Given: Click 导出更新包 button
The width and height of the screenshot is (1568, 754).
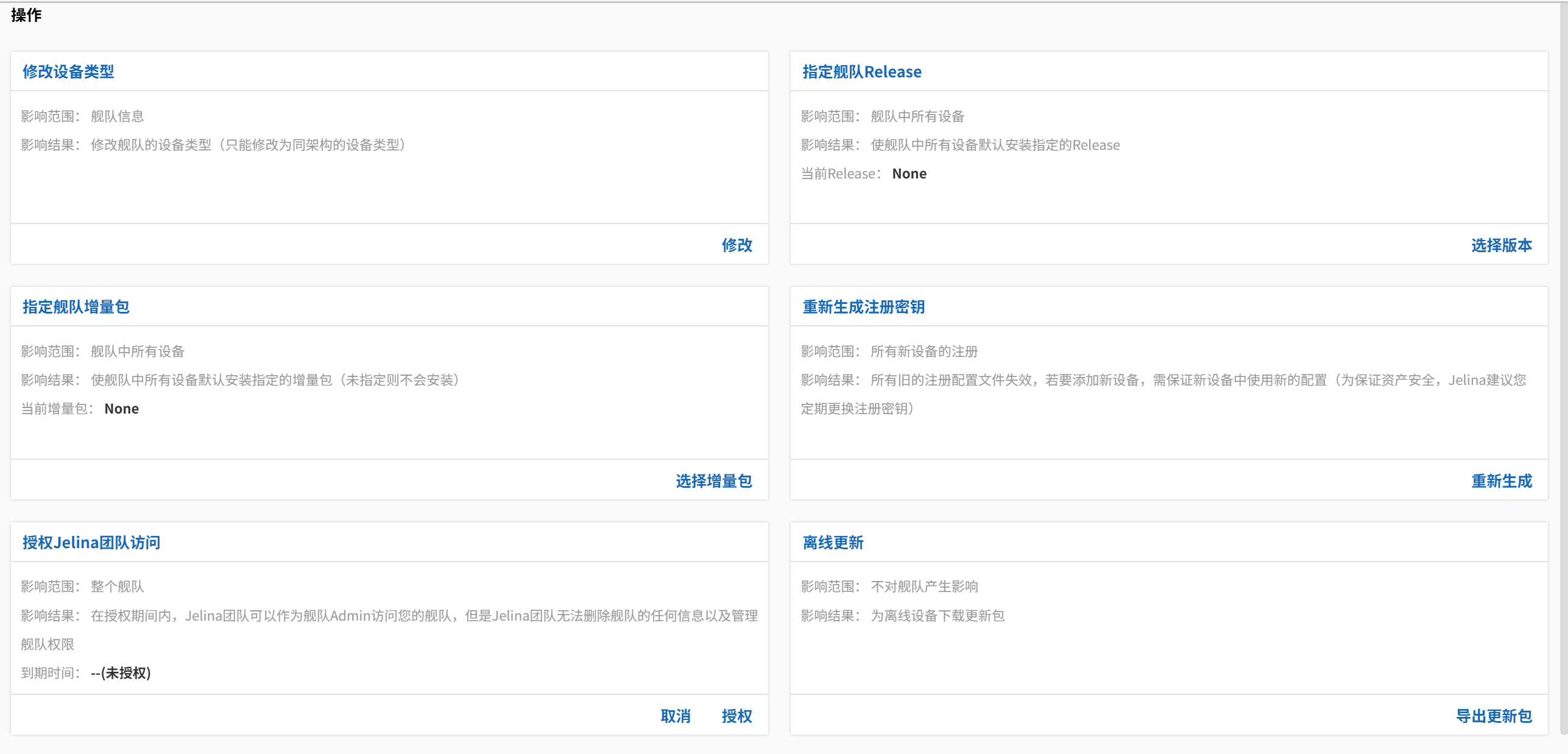Looking at the screenshot, I should (1494, 716).
